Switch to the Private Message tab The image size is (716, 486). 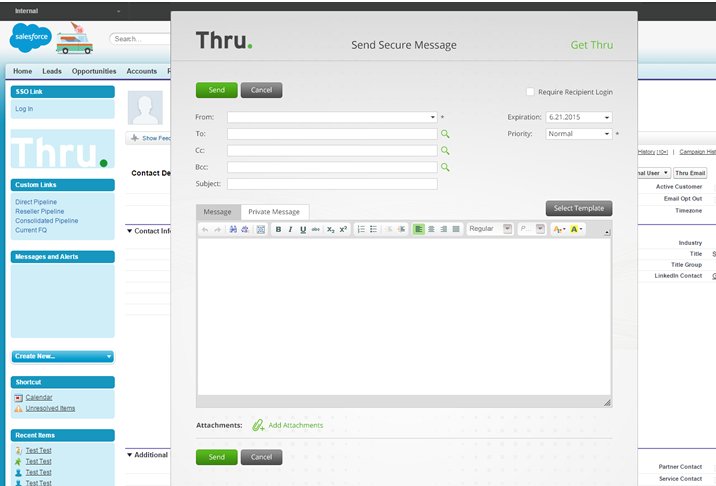pos(274,212)
